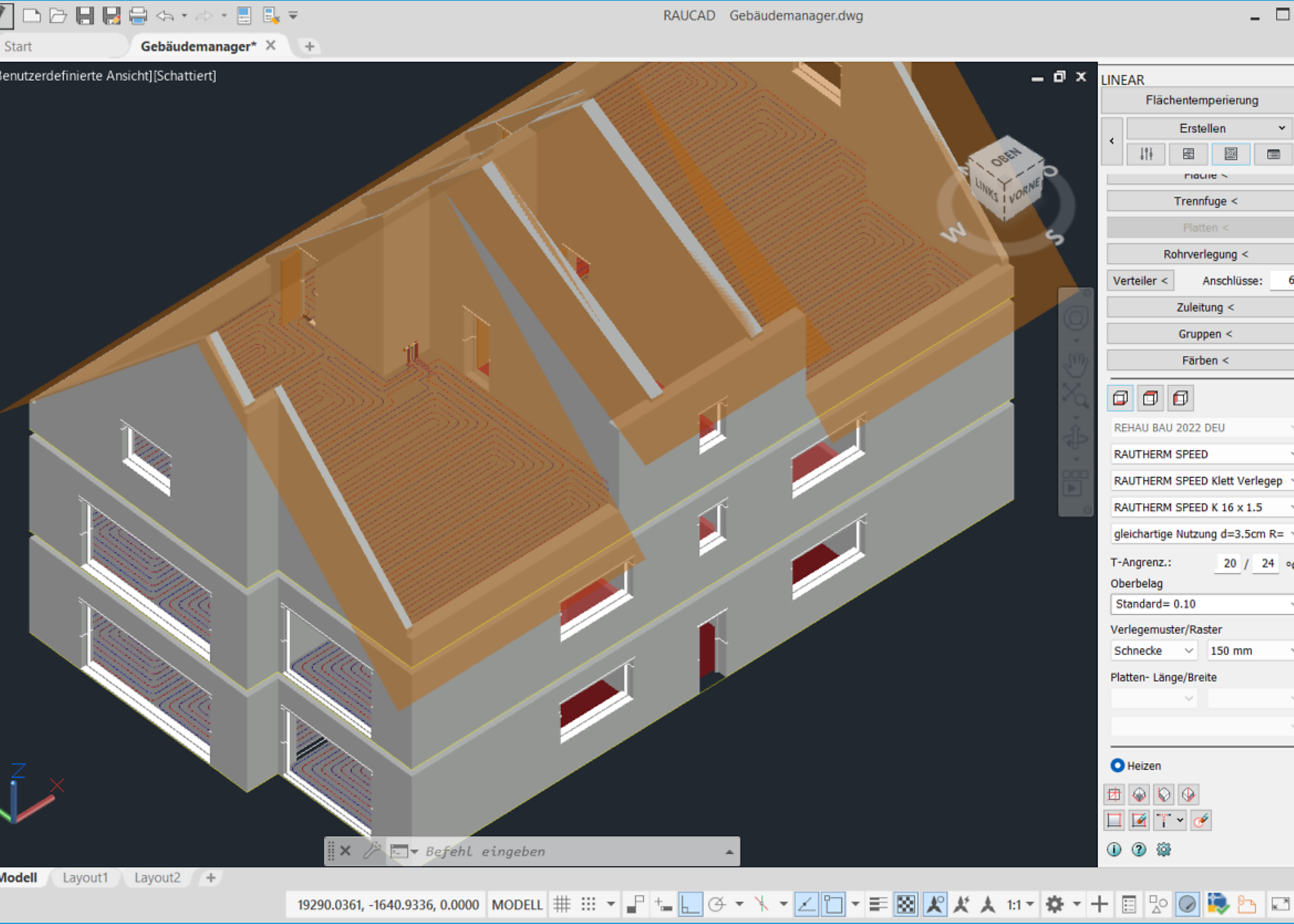The height and width of the screenshot is (924, 1294).
Task: Click the Settings gear in the LINEAR panel
Action: tap(1164, 849)
